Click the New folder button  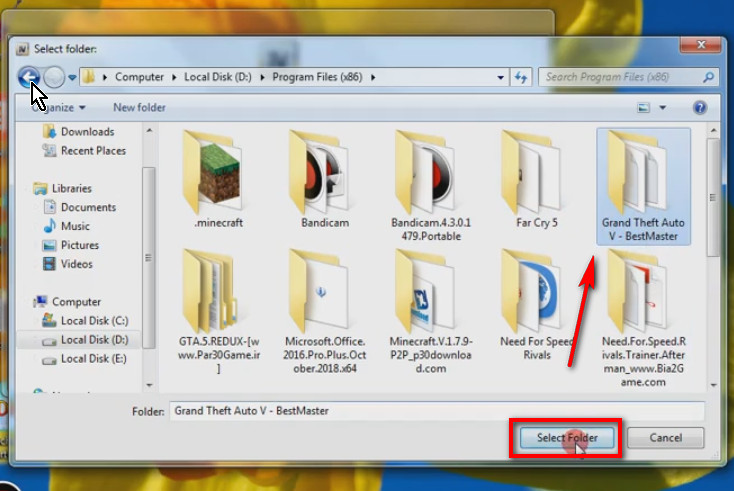(x=139, y=108)
